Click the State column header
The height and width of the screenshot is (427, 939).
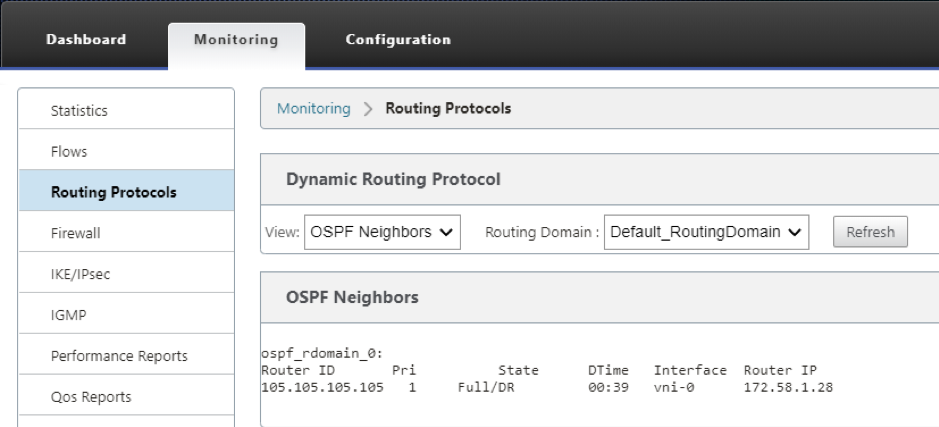519,370
